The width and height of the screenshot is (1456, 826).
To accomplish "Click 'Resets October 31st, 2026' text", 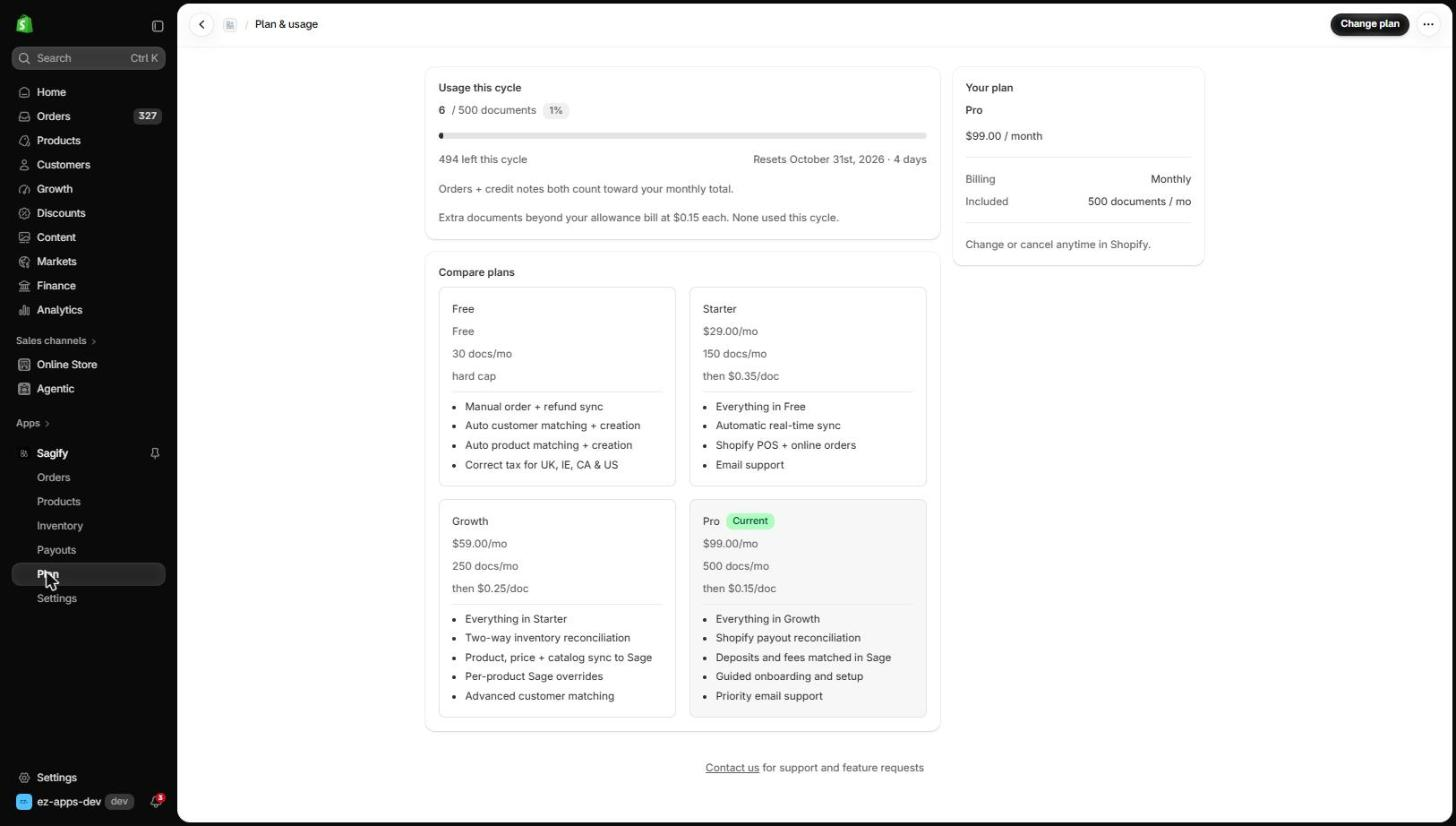I will (818, 160).
